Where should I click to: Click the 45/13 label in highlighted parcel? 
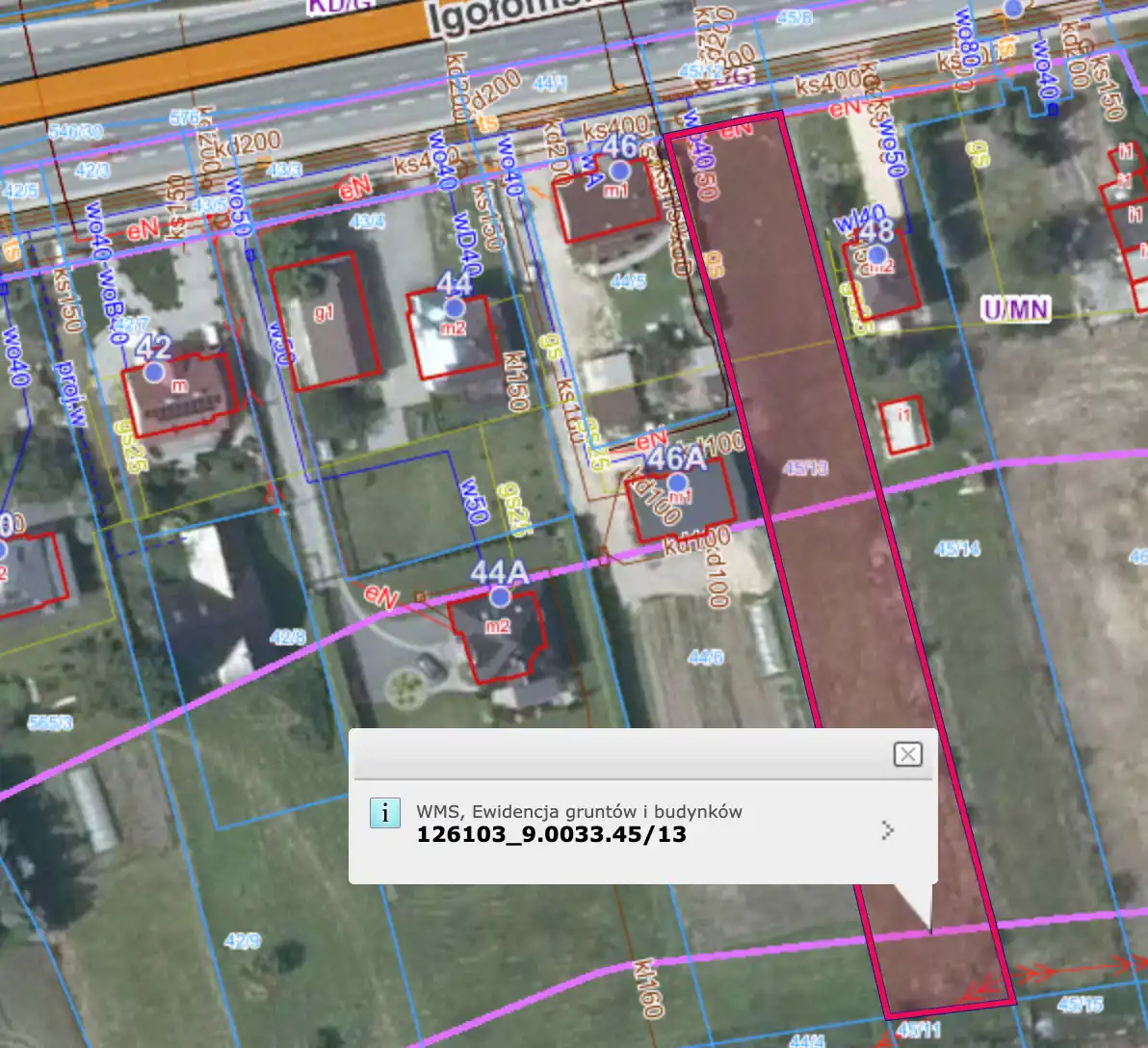(x=805, y=468)
